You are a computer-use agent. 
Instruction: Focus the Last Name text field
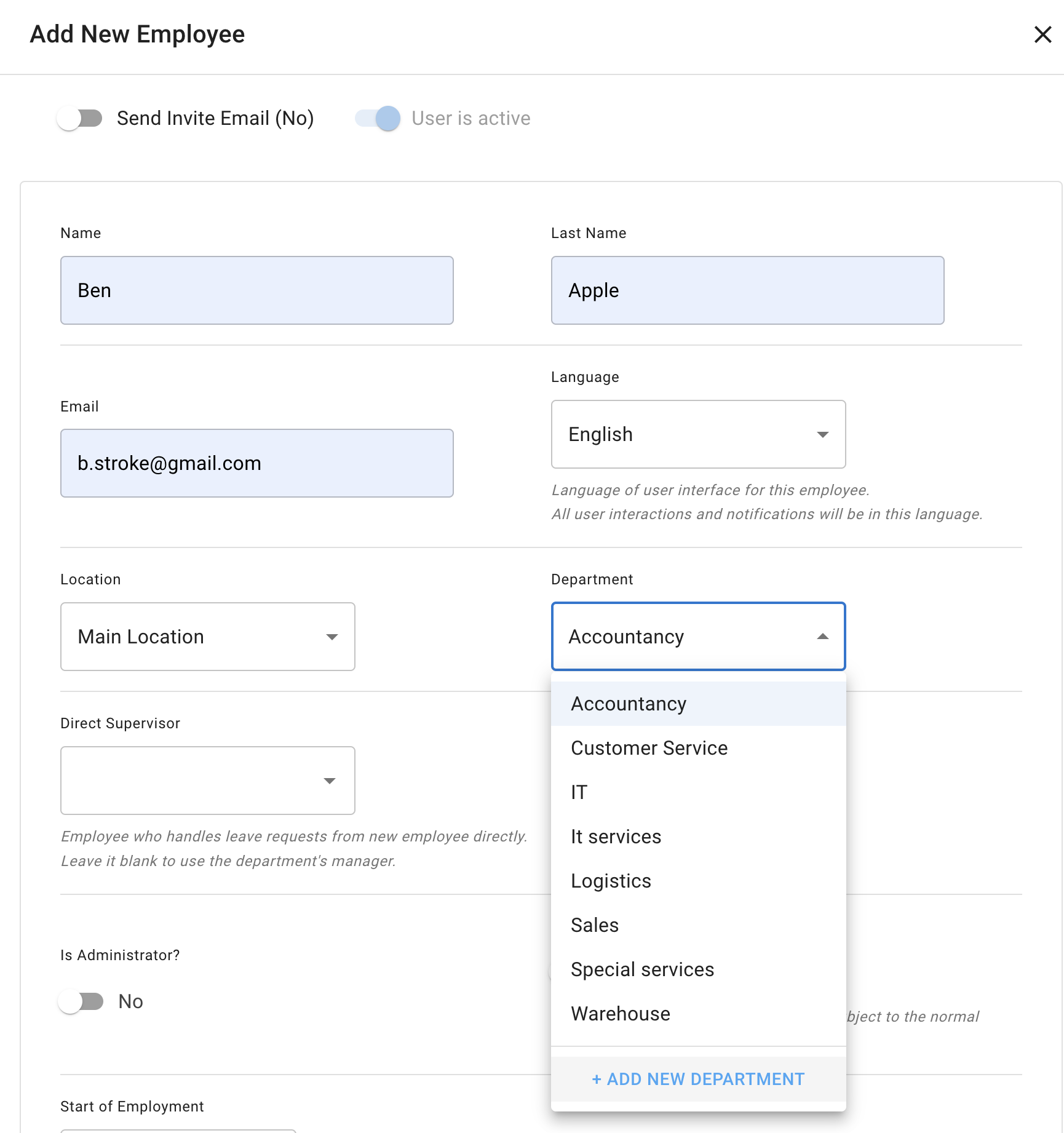coord(747,290)
